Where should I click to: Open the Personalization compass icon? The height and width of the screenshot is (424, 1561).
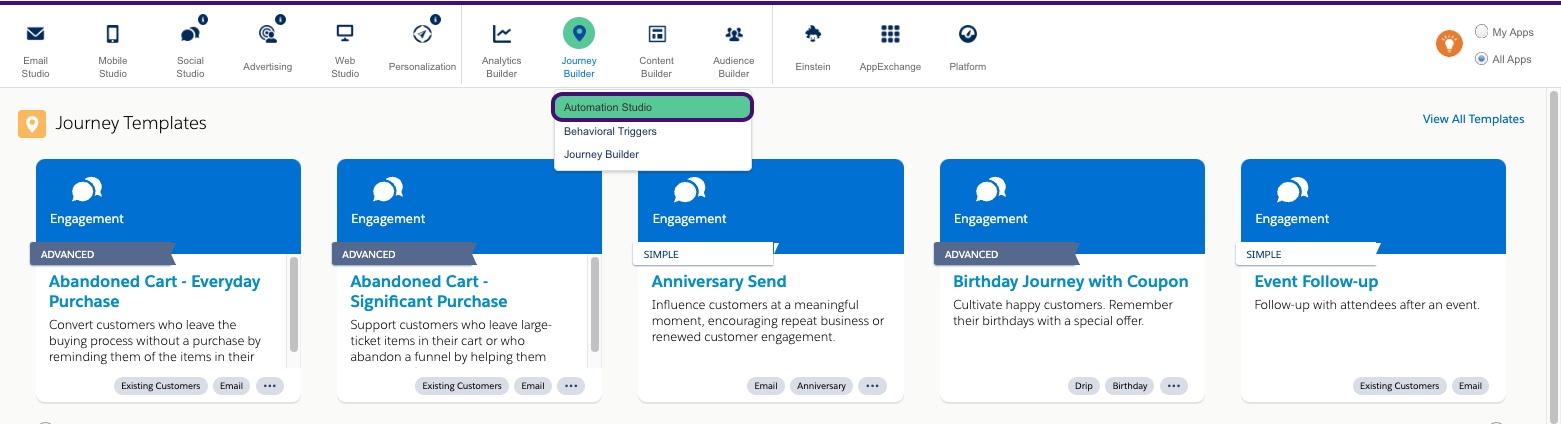point(422,35)
